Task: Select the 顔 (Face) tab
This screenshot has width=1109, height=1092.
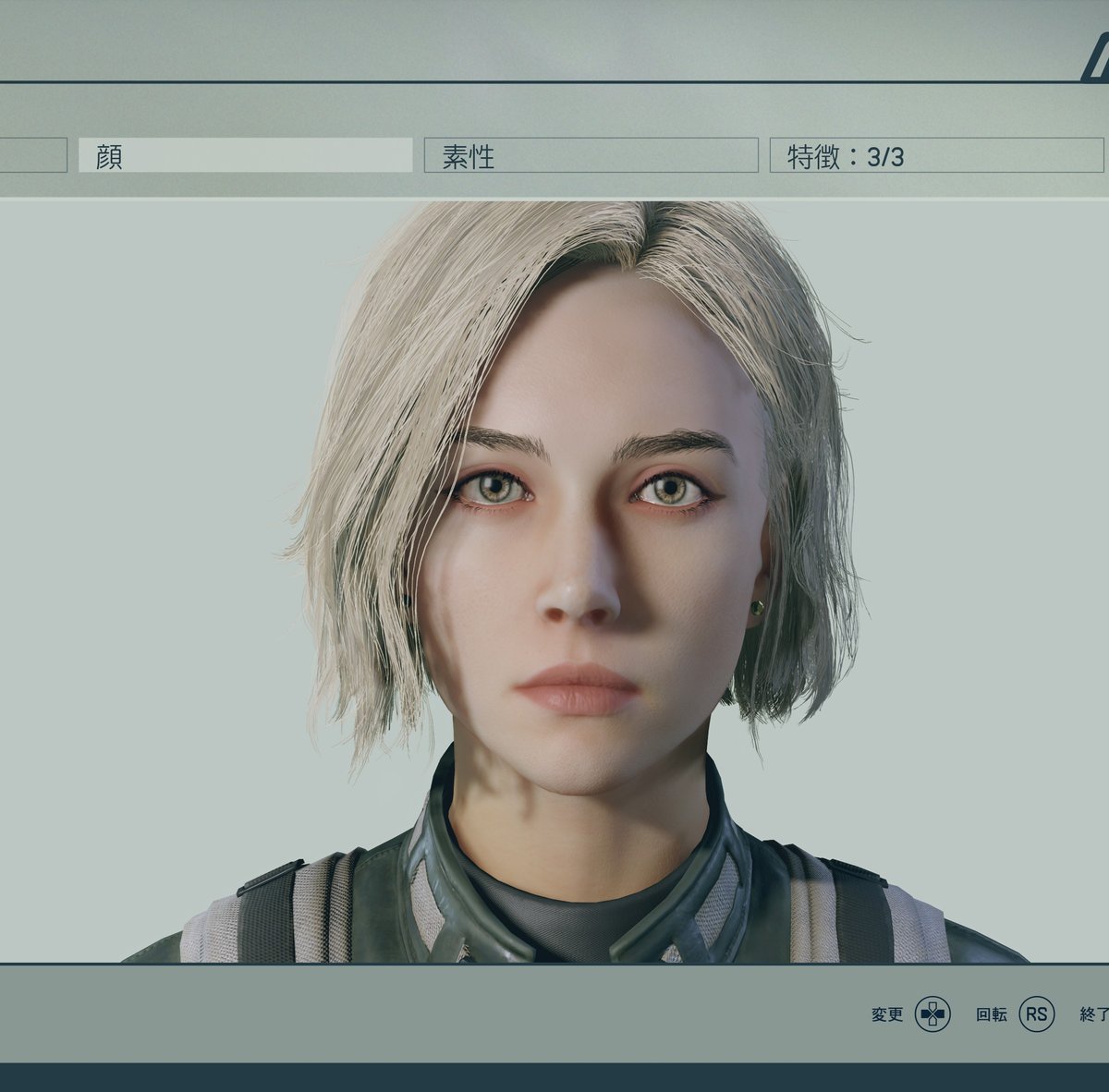Action: [x=245, y=155]
